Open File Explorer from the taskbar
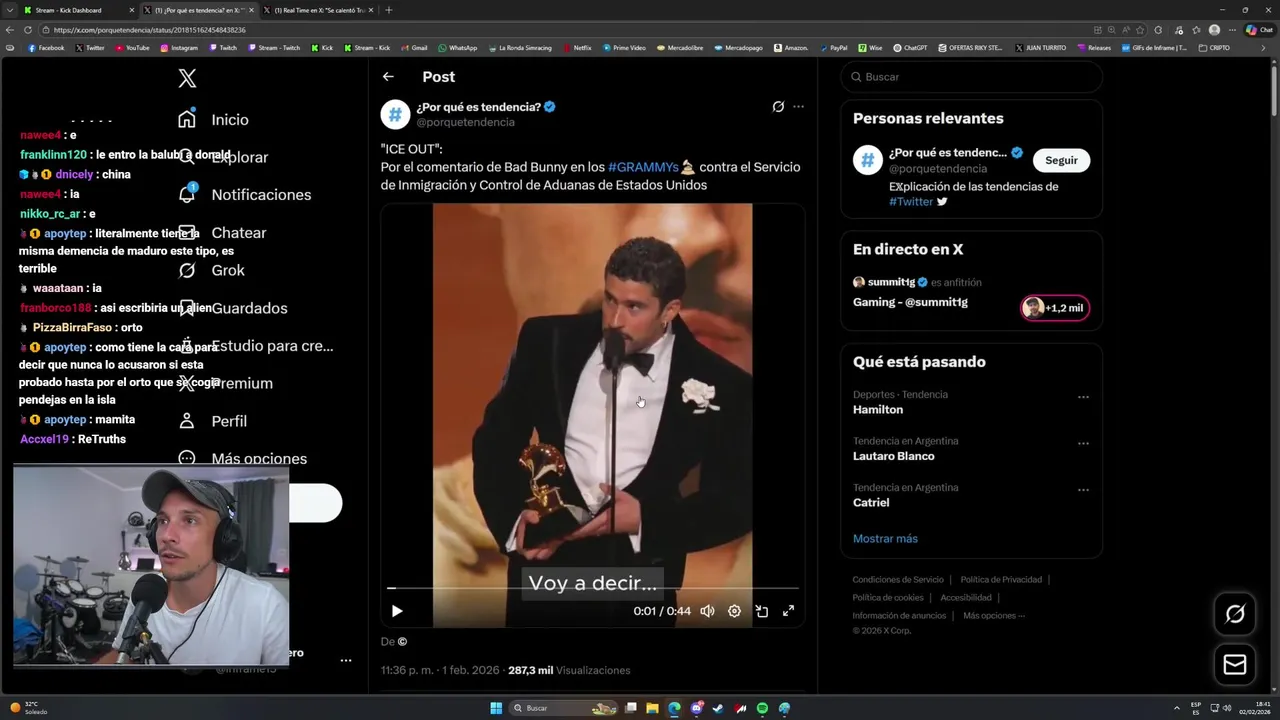 (x=652, y=708)
